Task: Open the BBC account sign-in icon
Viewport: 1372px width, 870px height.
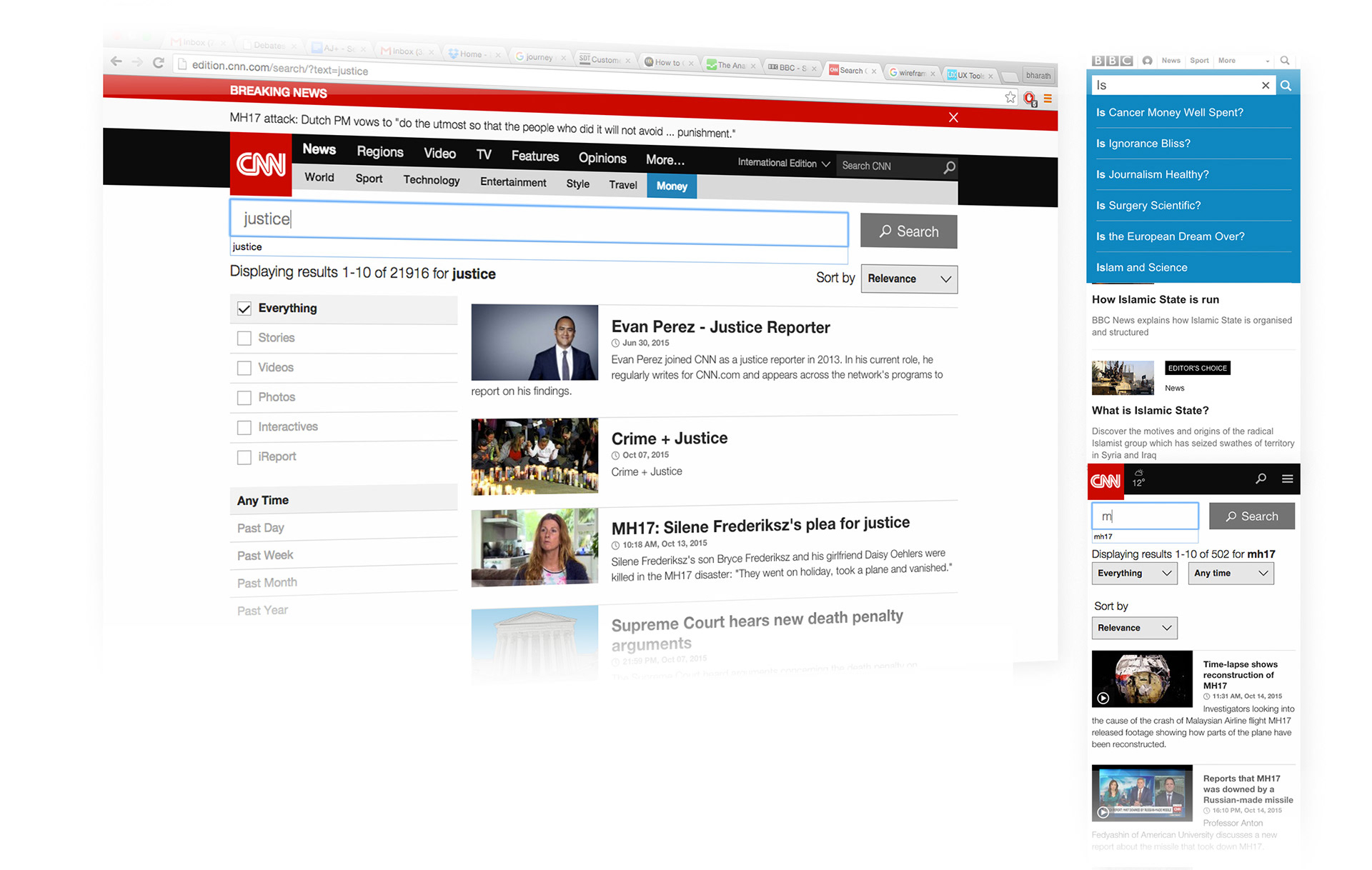Action: pos(1147,61)
